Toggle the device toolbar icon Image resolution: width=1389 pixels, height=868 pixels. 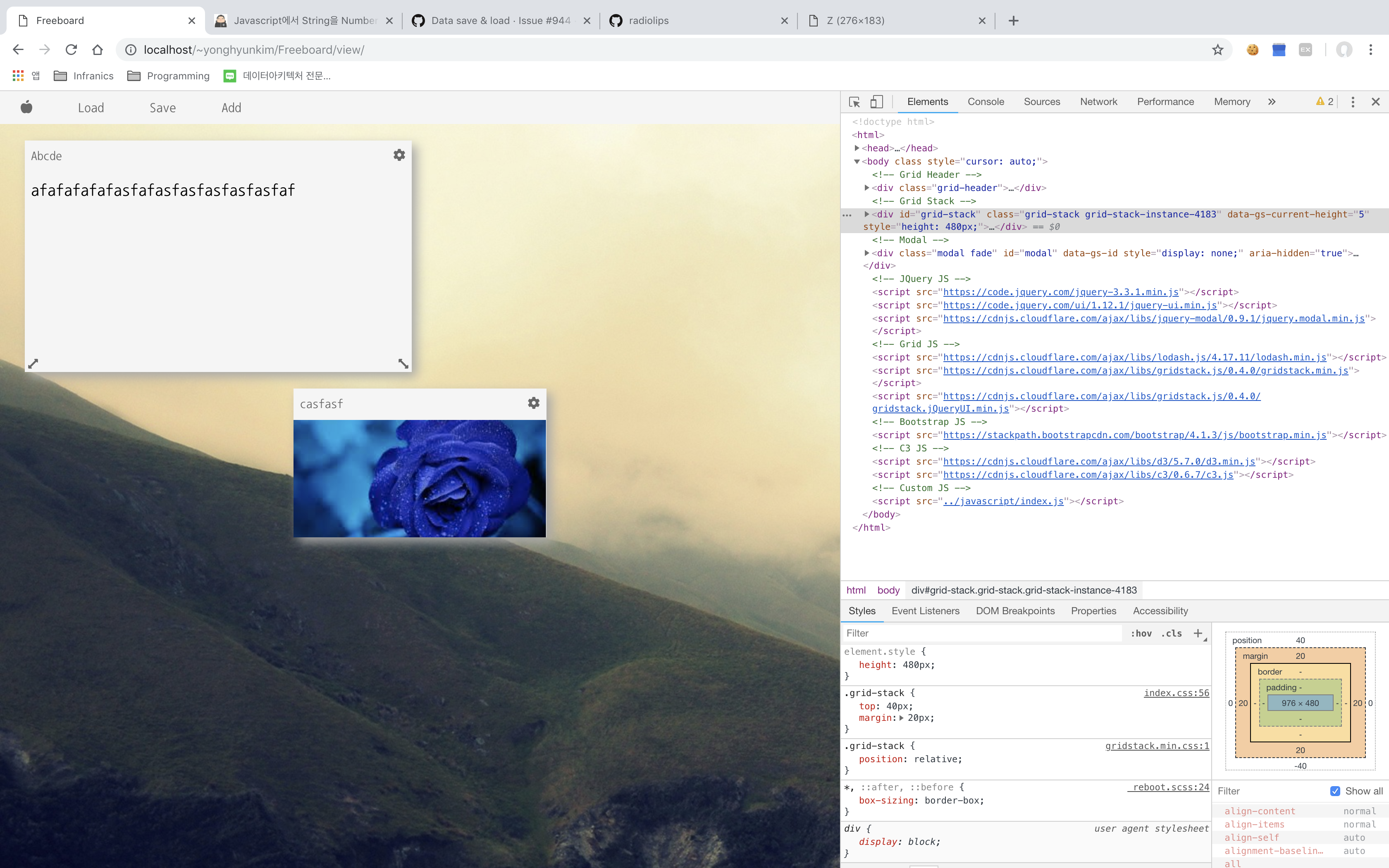[x=876, y=102]
